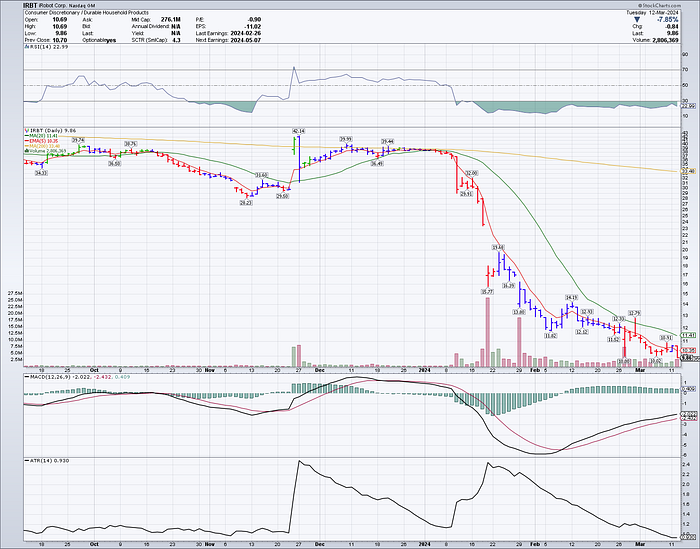
Task: Click the 12.12 price low annotation
Action: coord(582,332)
